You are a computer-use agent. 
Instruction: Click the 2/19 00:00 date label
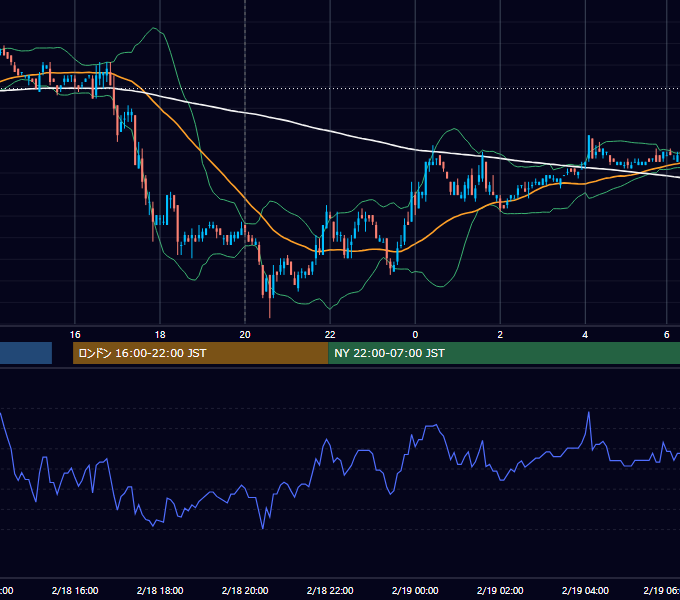point(415,590)
